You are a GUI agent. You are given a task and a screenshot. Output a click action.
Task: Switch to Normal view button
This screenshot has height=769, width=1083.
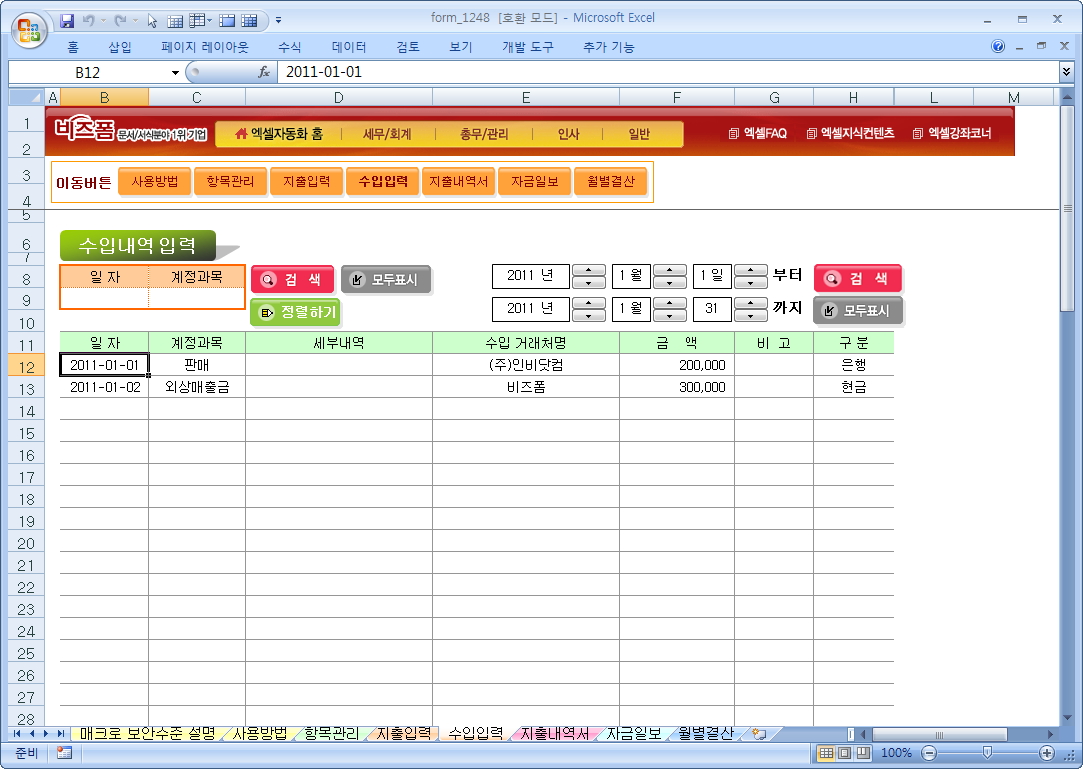[x=826, y=752]
